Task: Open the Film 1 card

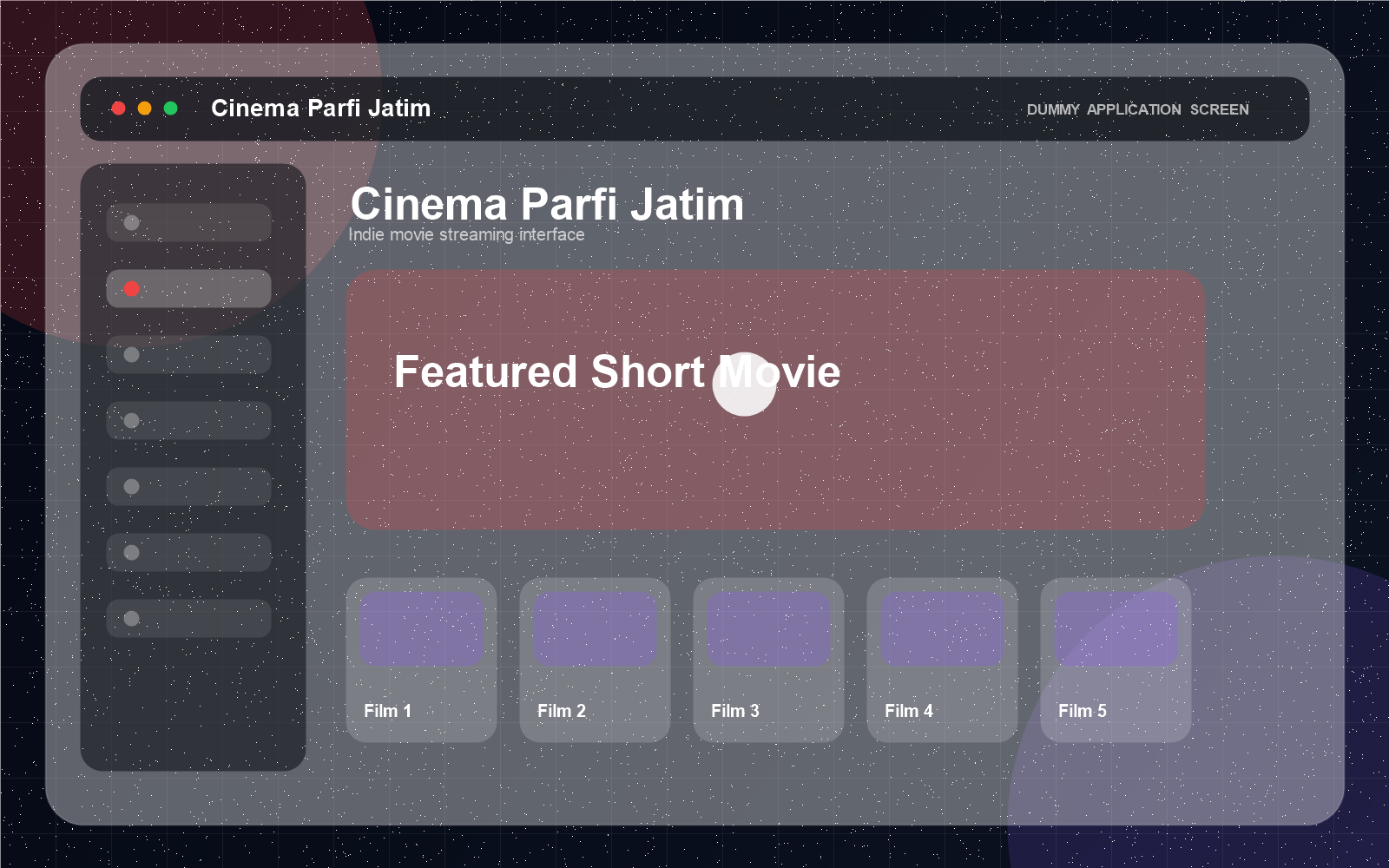Action: [x=421, y=661]
